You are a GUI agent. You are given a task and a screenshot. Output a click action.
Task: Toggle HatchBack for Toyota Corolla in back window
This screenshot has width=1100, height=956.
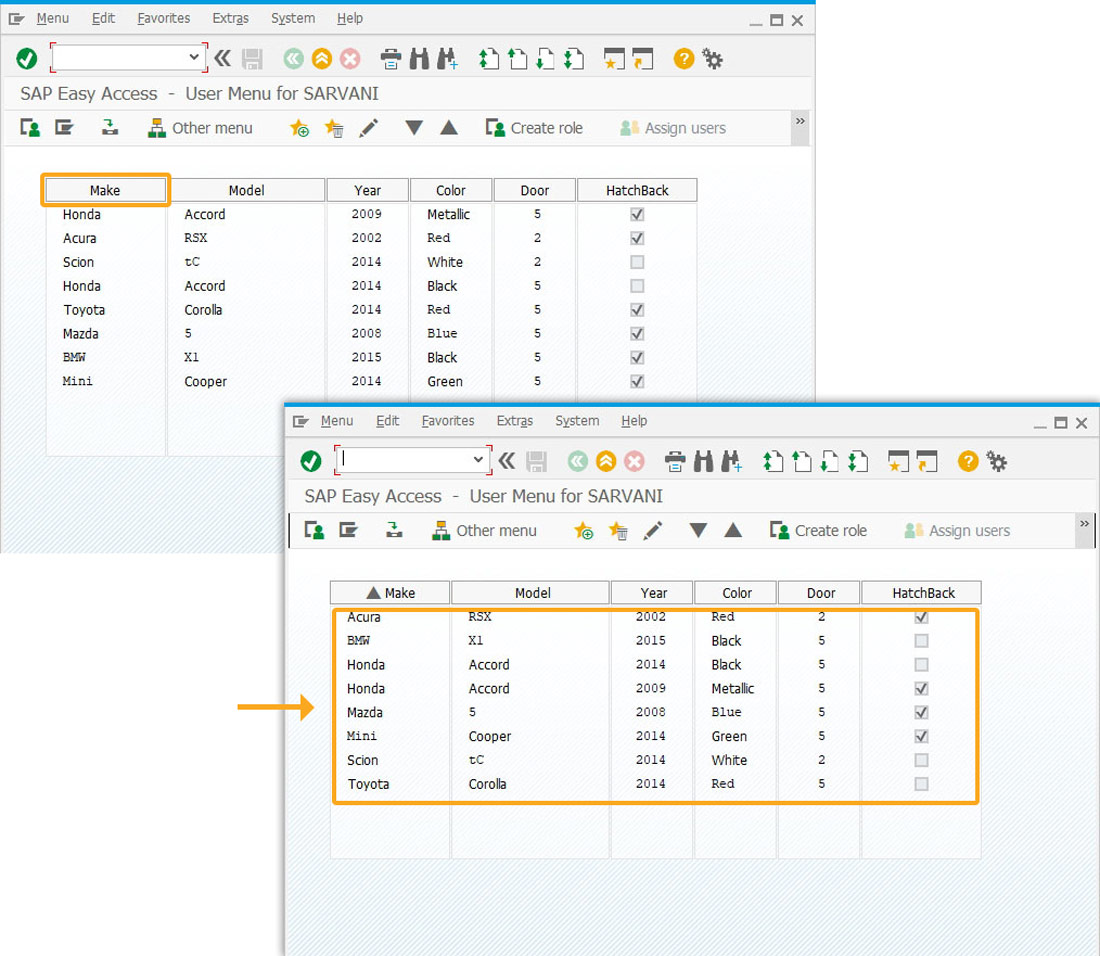[x=637, y=310]
